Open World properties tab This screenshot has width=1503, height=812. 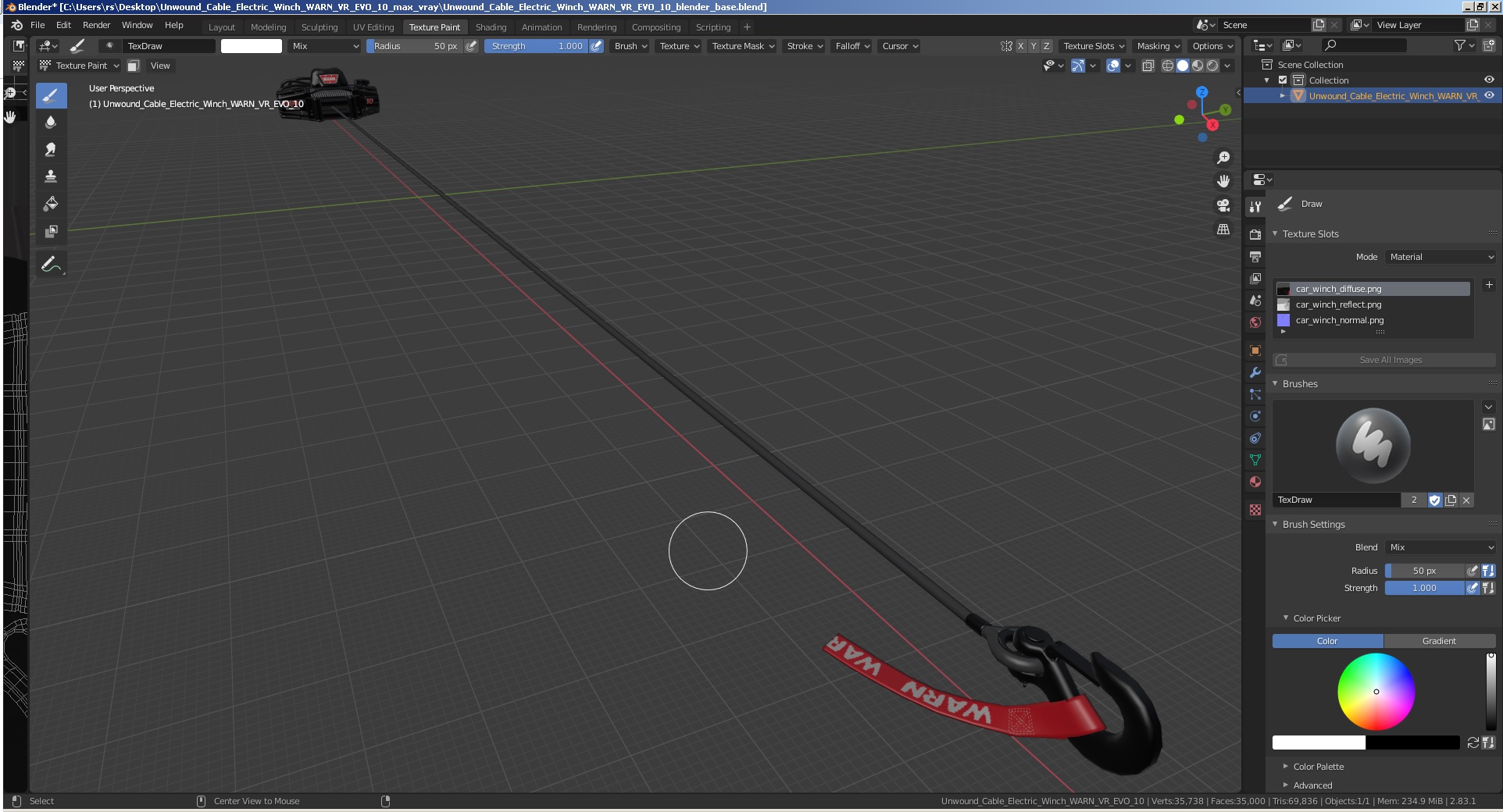[1255, 322]
